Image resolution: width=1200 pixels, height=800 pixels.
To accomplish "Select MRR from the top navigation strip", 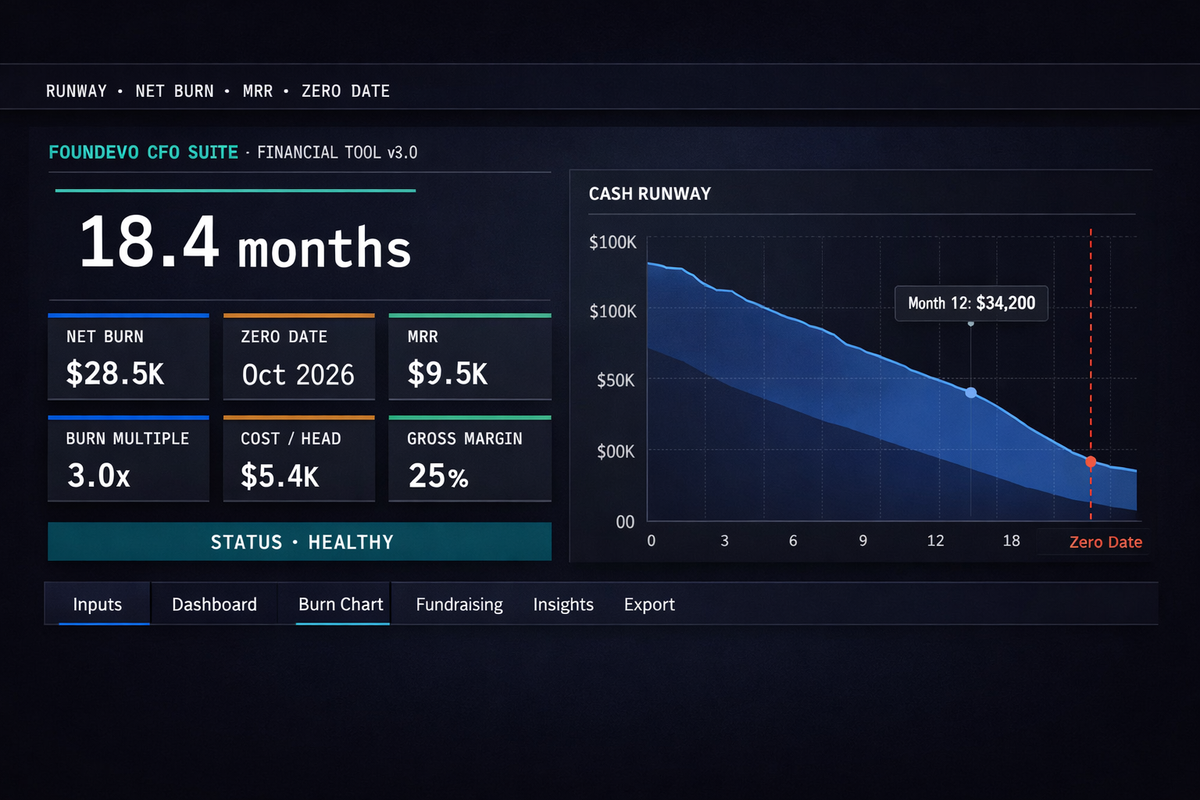I will click(258, 90).
